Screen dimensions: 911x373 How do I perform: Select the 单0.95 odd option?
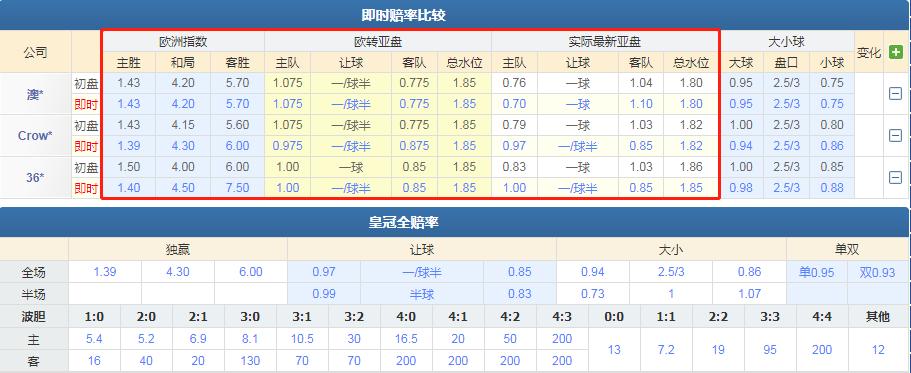pos(816,272)
